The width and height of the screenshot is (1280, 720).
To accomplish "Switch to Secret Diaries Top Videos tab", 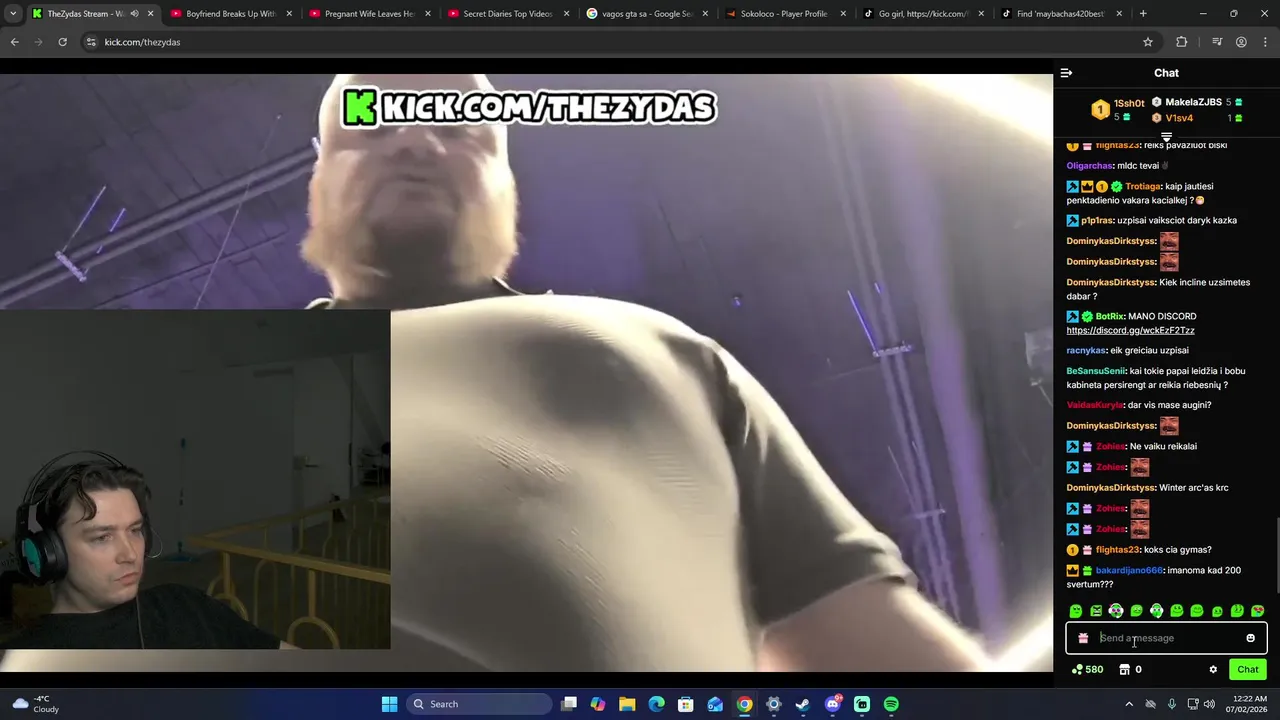I will point(507,14).
